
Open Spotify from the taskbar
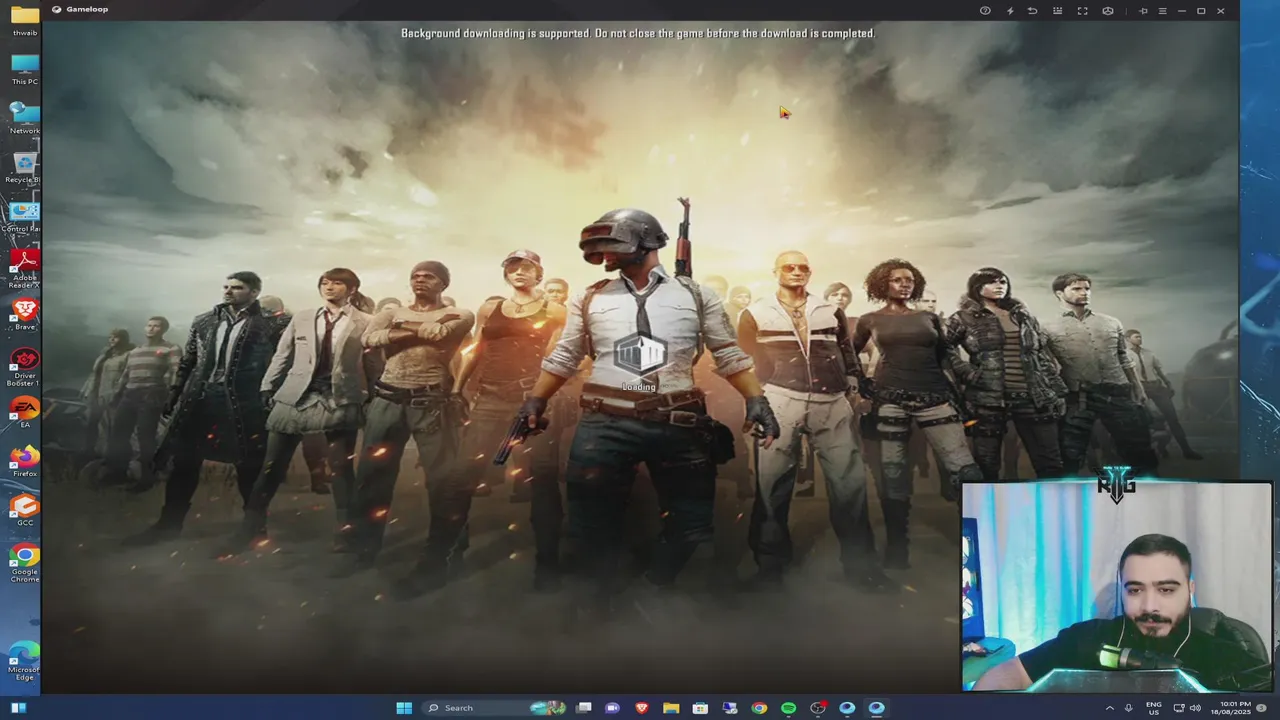coord(788,708)
